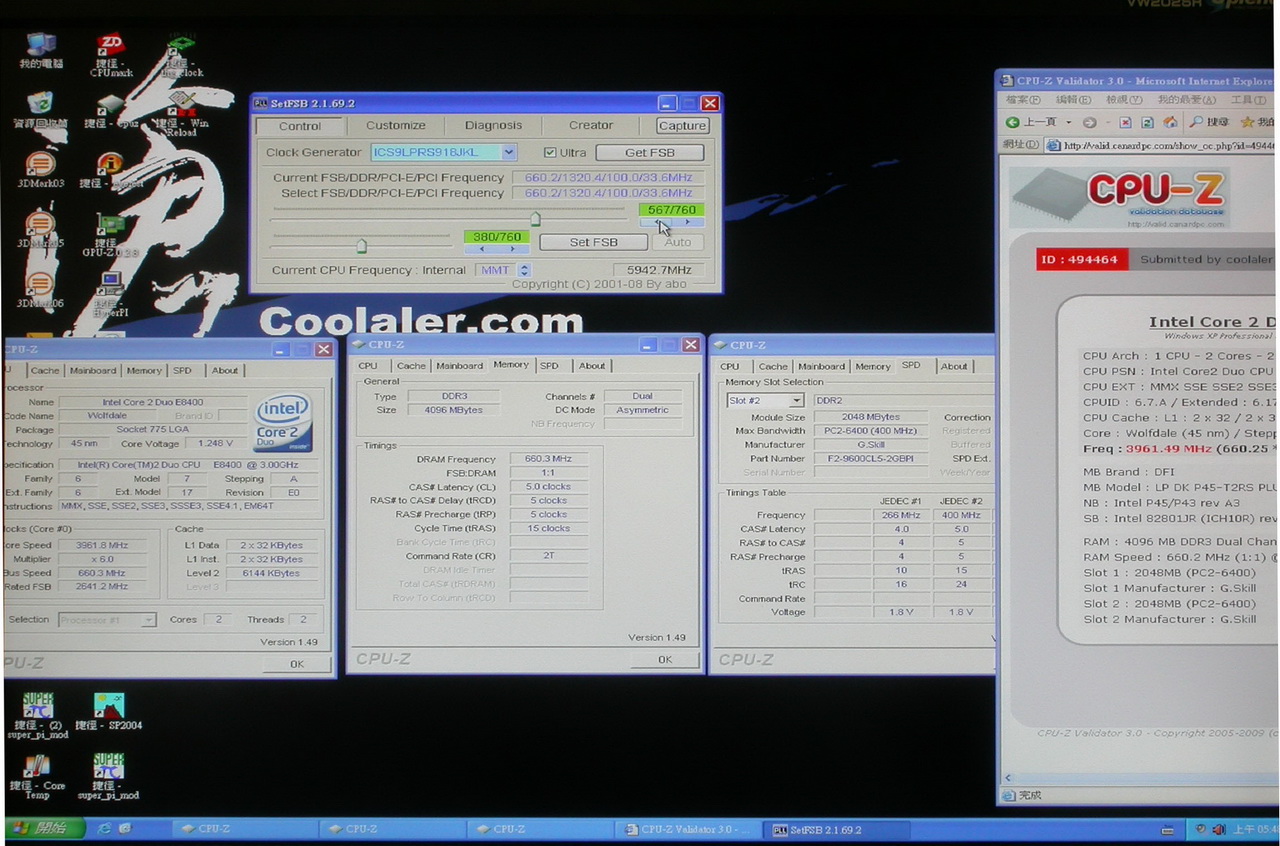Click the IE search magnifier icon

point(1197,122)
